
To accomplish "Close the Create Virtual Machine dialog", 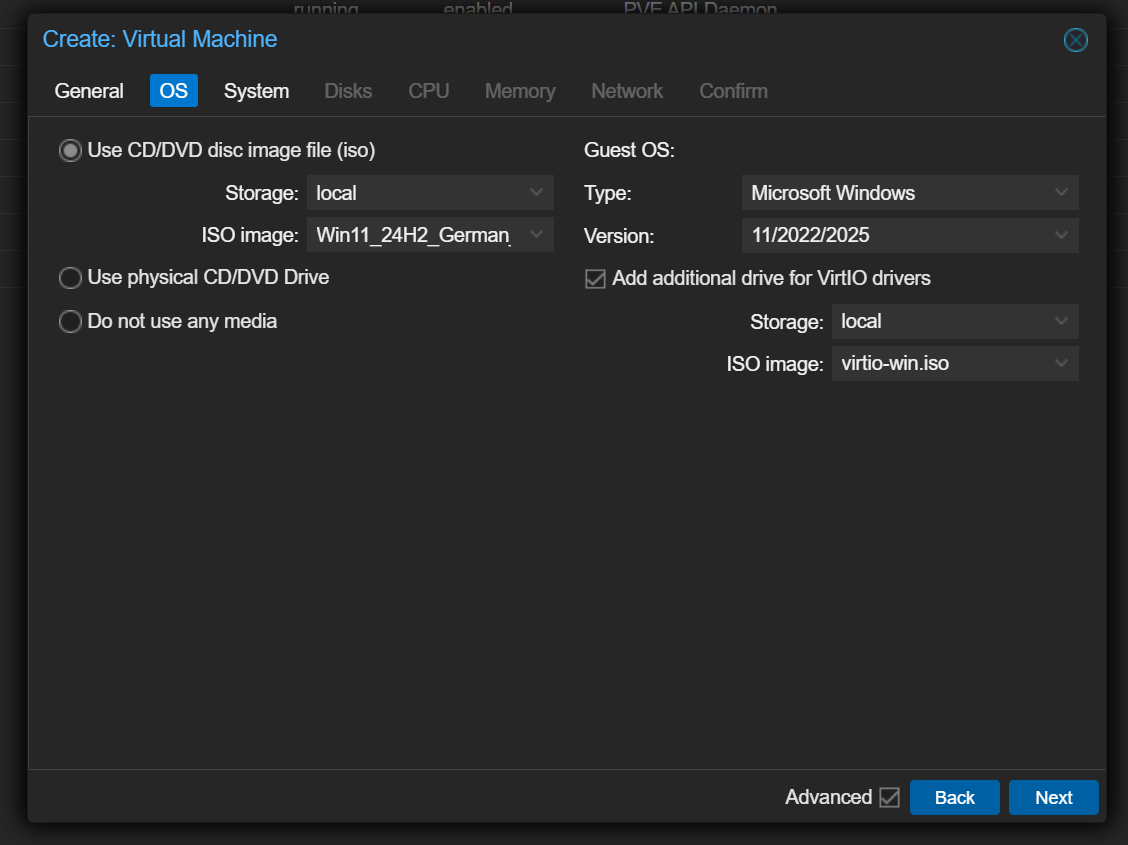I will 1075,40.
